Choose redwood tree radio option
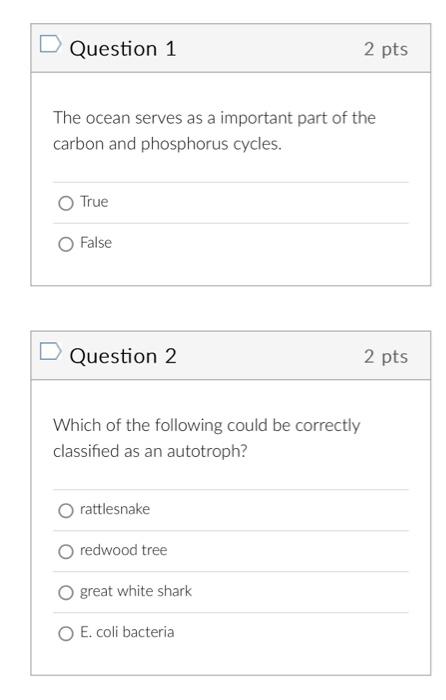This screenshot has width=446, height=700. [66, 551]
